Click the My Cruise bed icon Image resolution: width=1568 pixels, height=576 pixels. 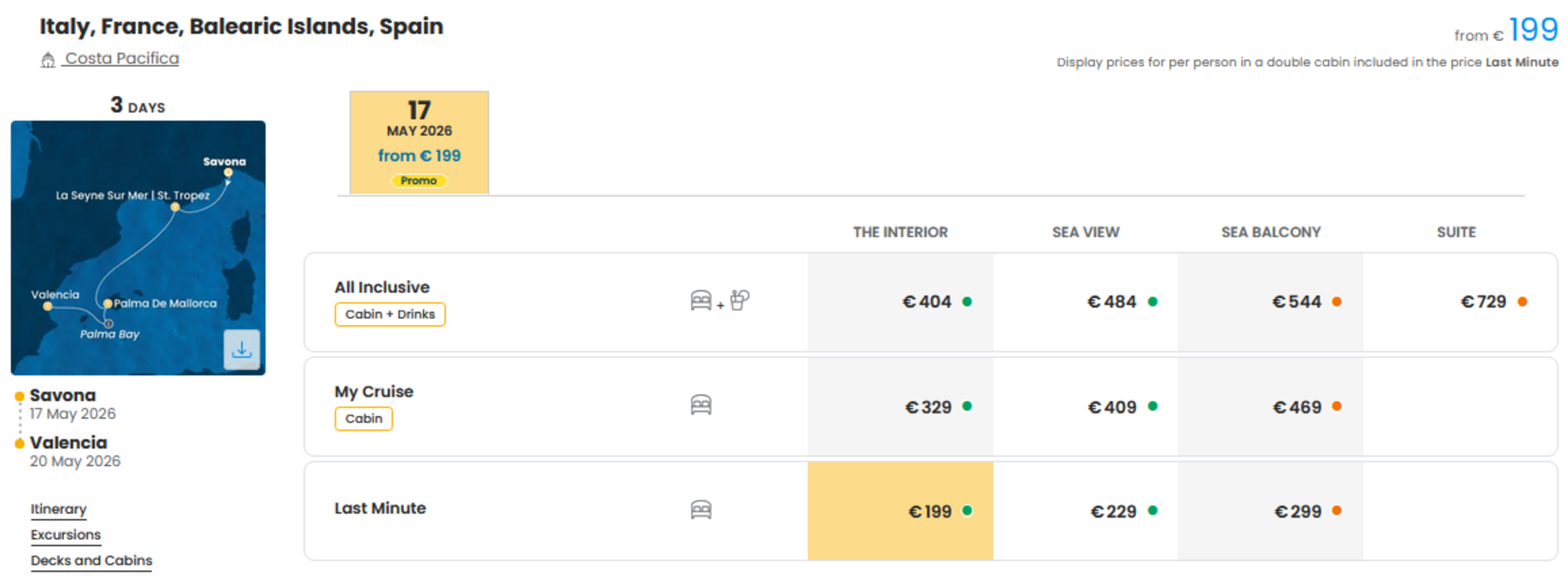(x=701, y=405)
